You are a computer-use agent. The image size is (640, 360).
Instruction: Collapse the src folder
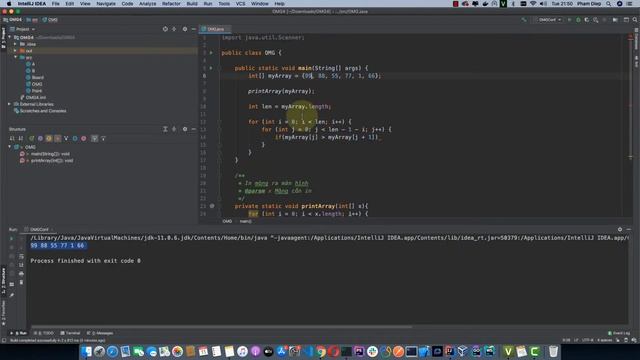[x=15, y=58]
